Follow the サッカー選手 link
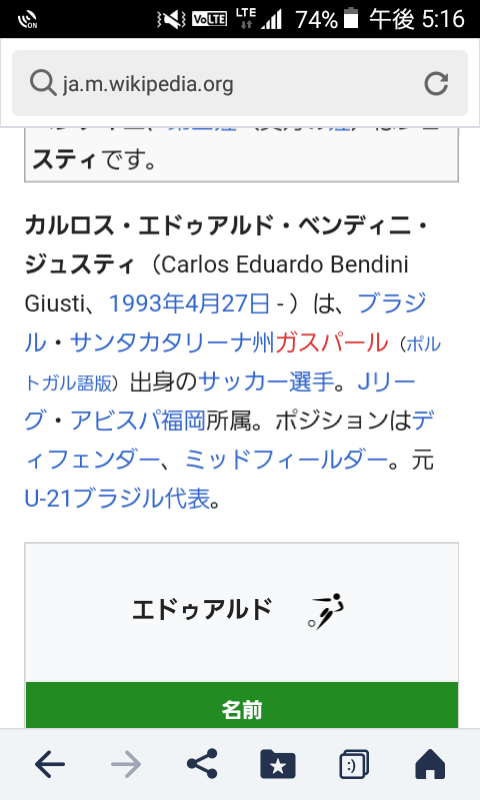480x800 pixels. pos(266,382)
